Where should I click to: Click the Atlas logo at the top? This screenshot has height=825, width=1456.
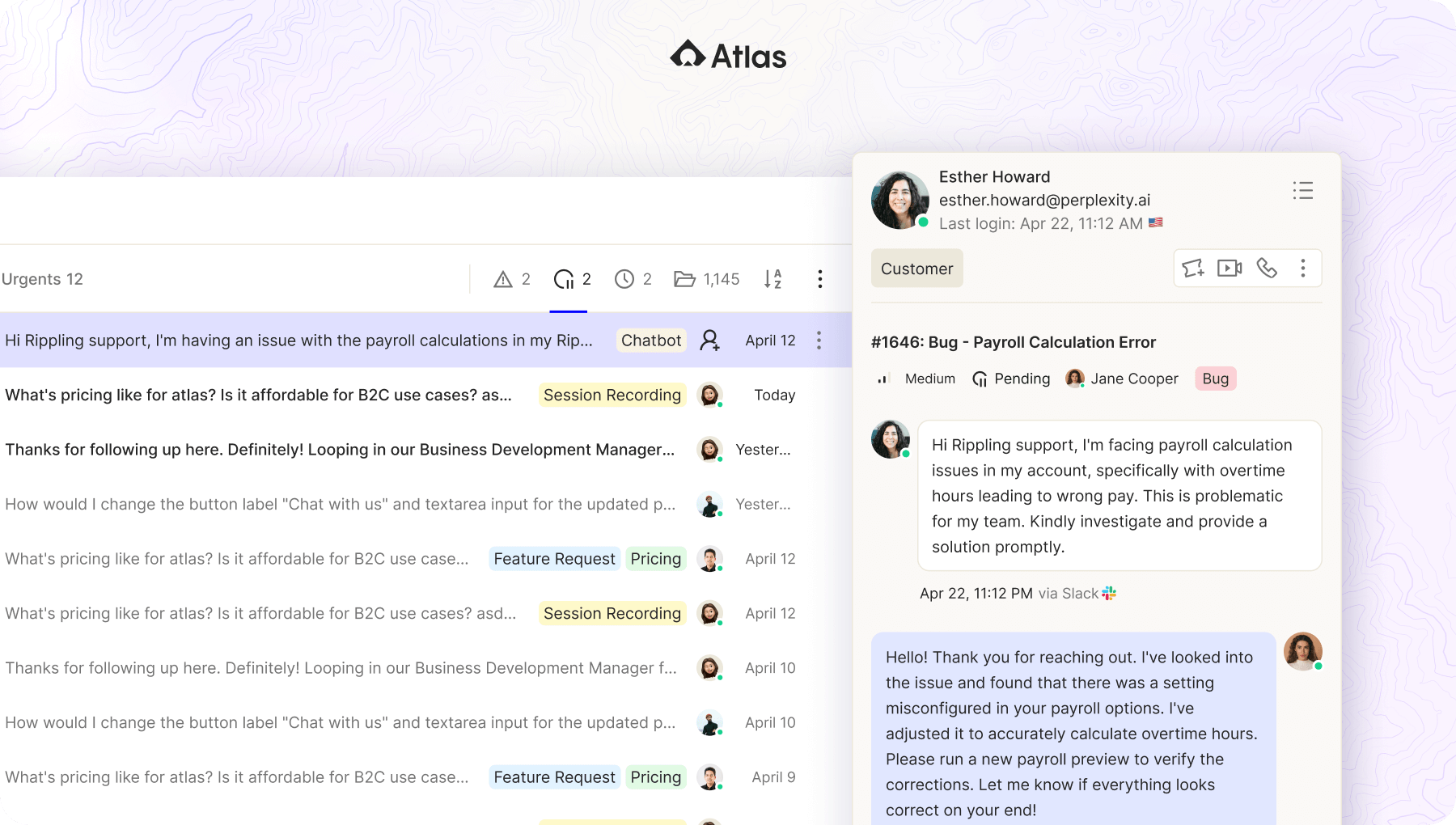pos(728,56)
